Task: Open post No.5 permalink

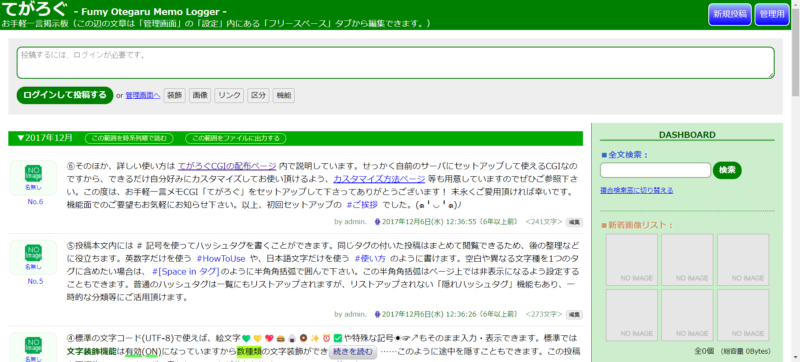Action: [x=35, y=281]
